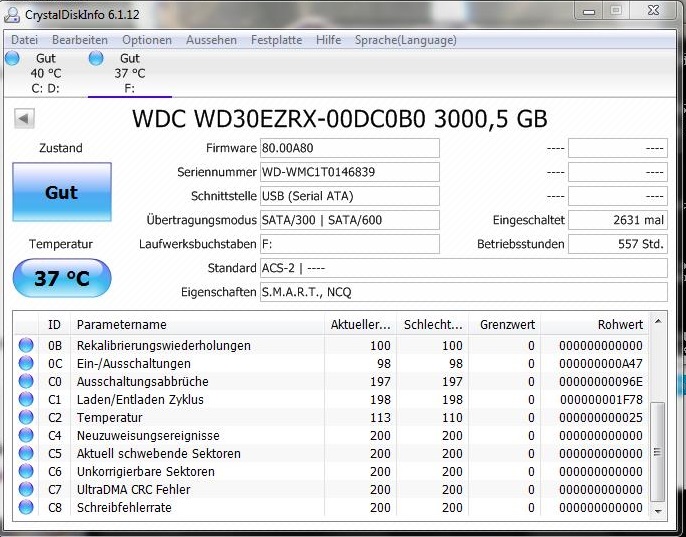Click status orb of row C5
The image size is (686, 537).
26,453
